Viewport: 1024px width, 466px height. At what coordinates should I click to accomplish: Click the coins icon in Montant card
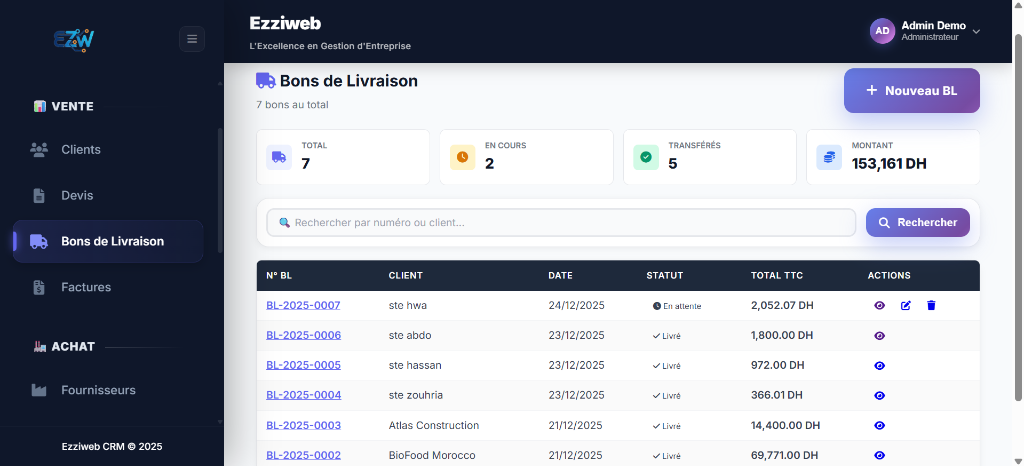pos(829,157)
